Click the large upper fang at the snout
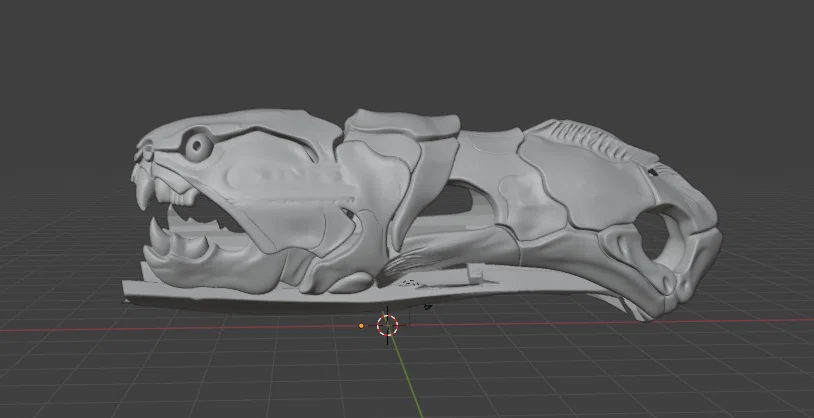 coord(144,193)
